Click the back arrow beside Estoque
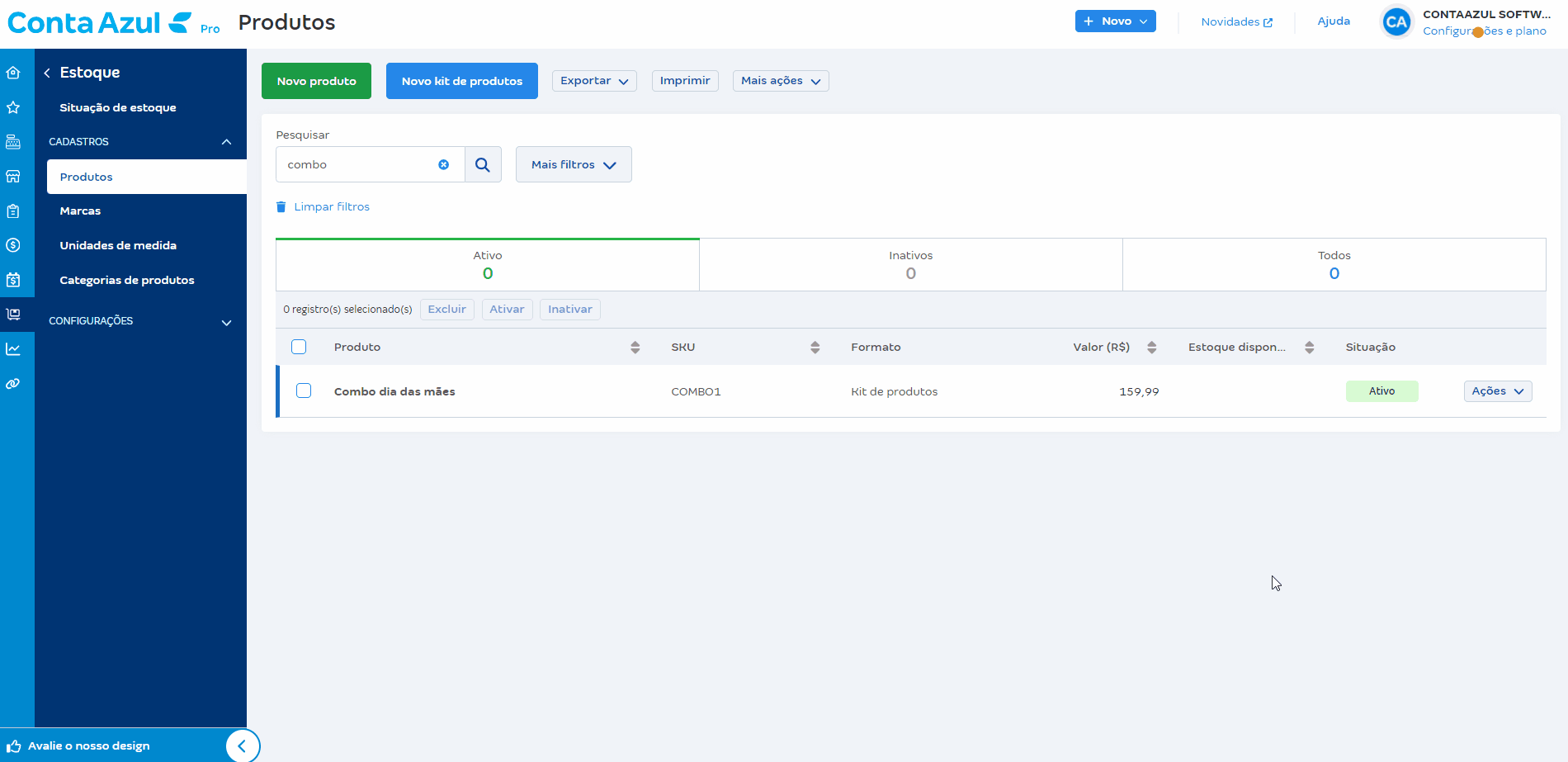Image resolution: width=1568 pixels, height=762 pixels. 47,73
